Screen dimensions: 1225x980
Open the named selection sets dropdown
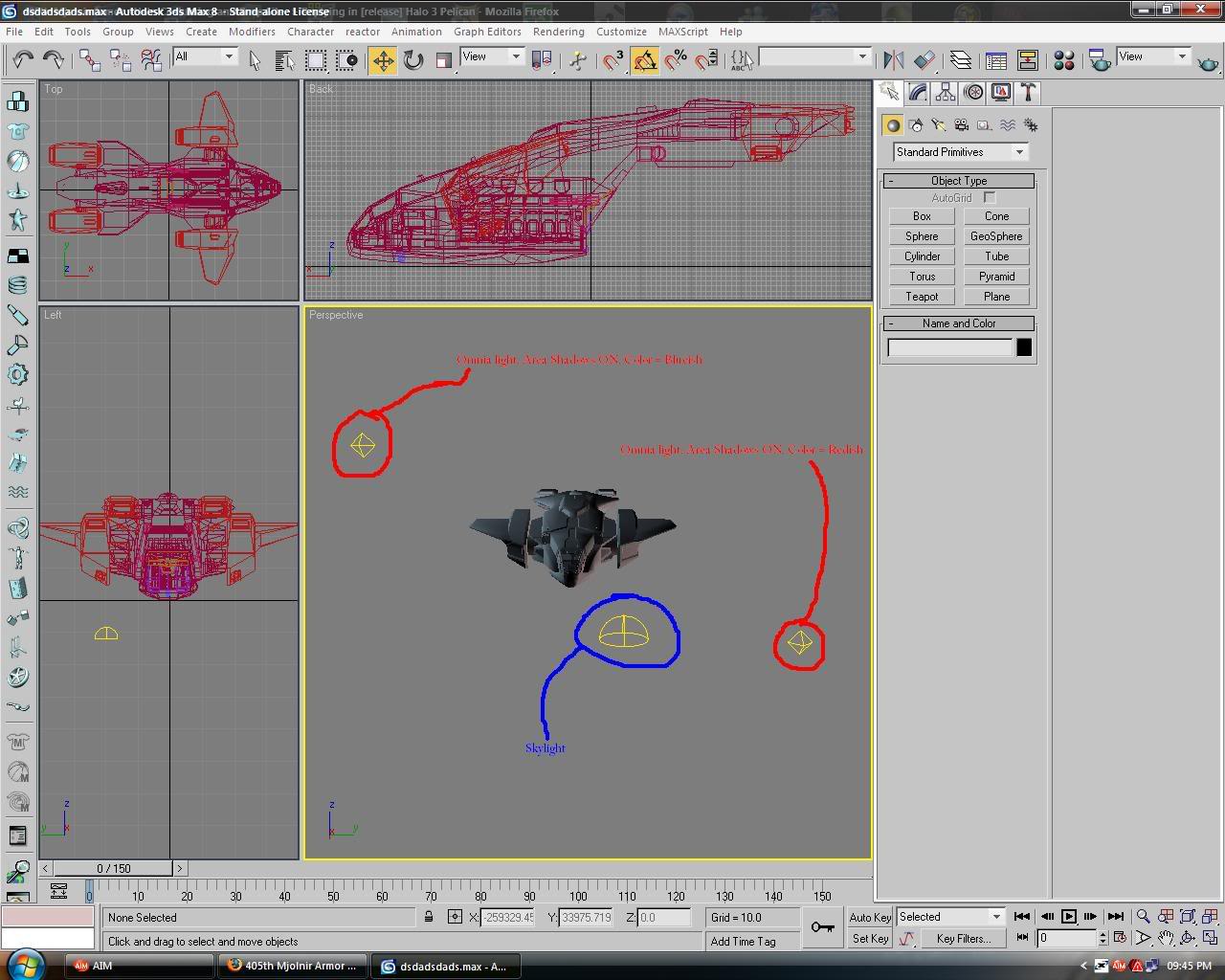click(x=813, y=56)
